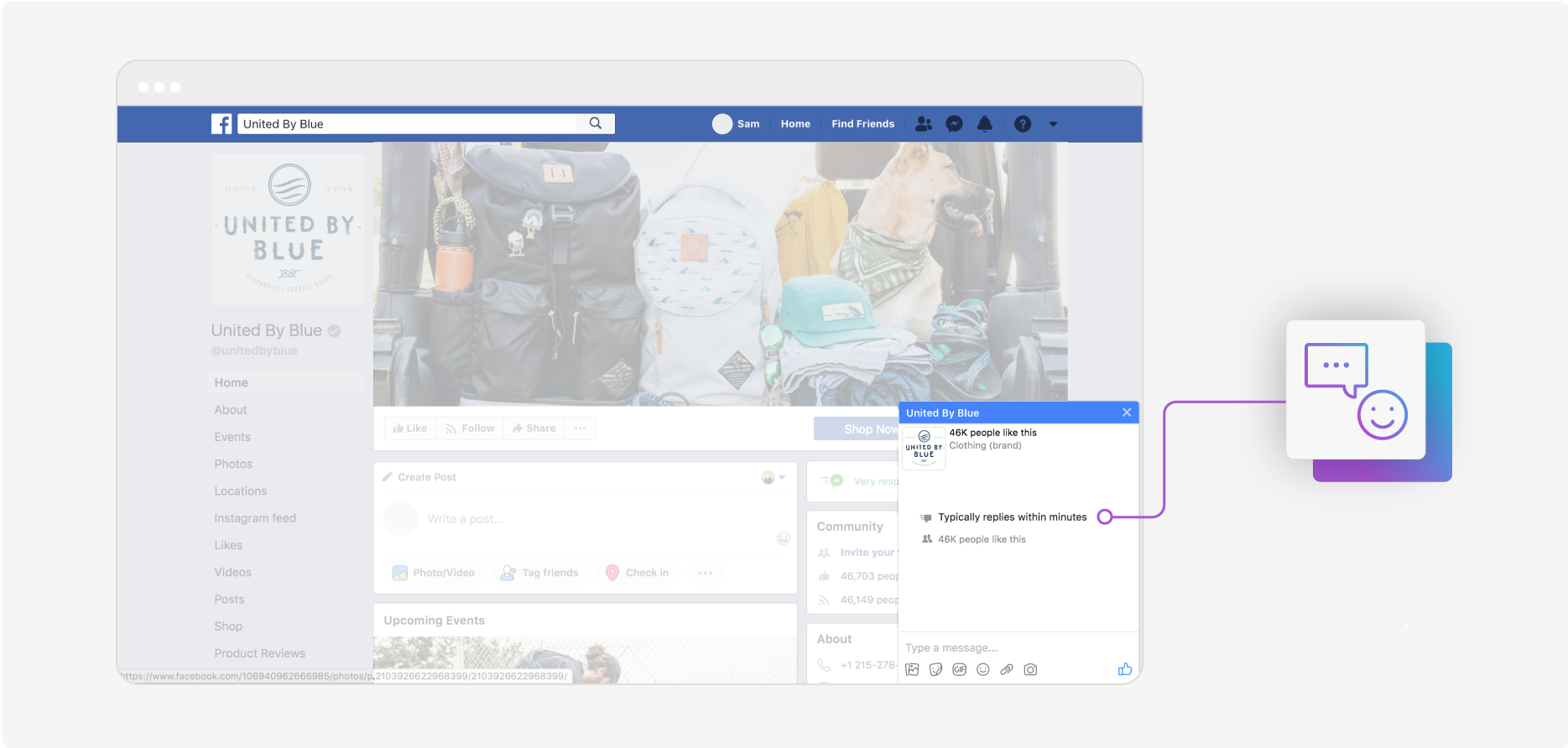Close the United By Blue chat window
The image size is (1568, 748).
[1127, 413]
